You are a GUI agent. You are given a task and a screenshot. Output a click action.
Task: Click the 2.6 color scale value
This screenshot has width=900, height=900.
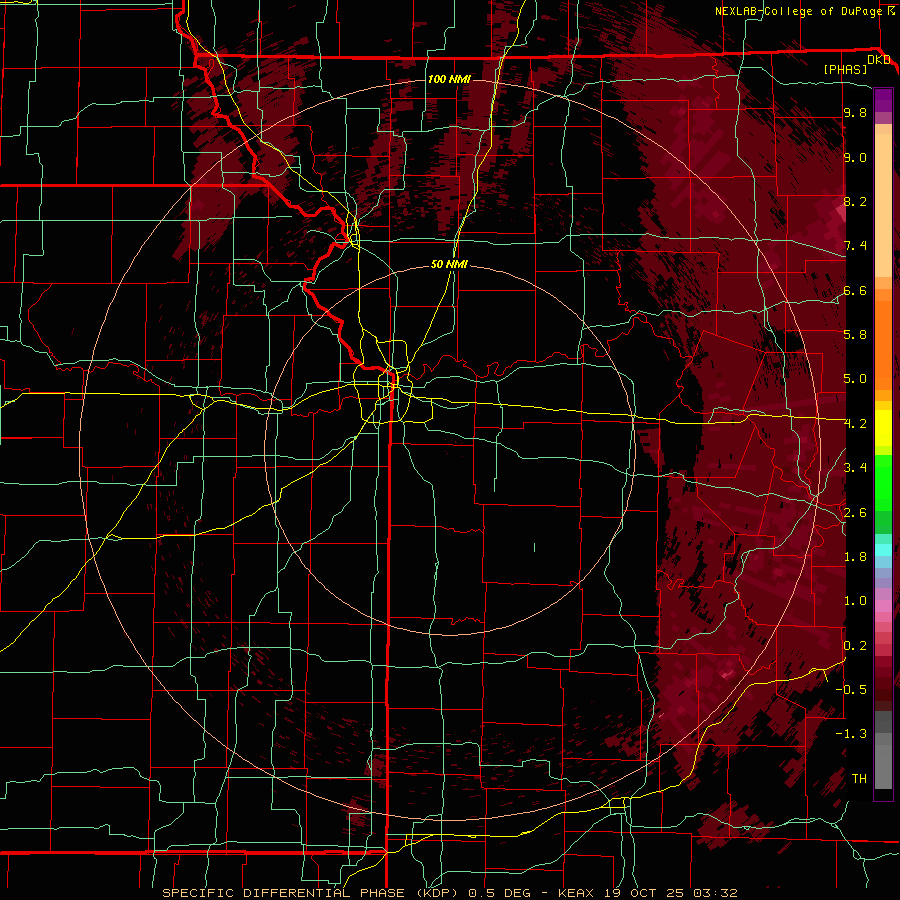click(855, 513)
